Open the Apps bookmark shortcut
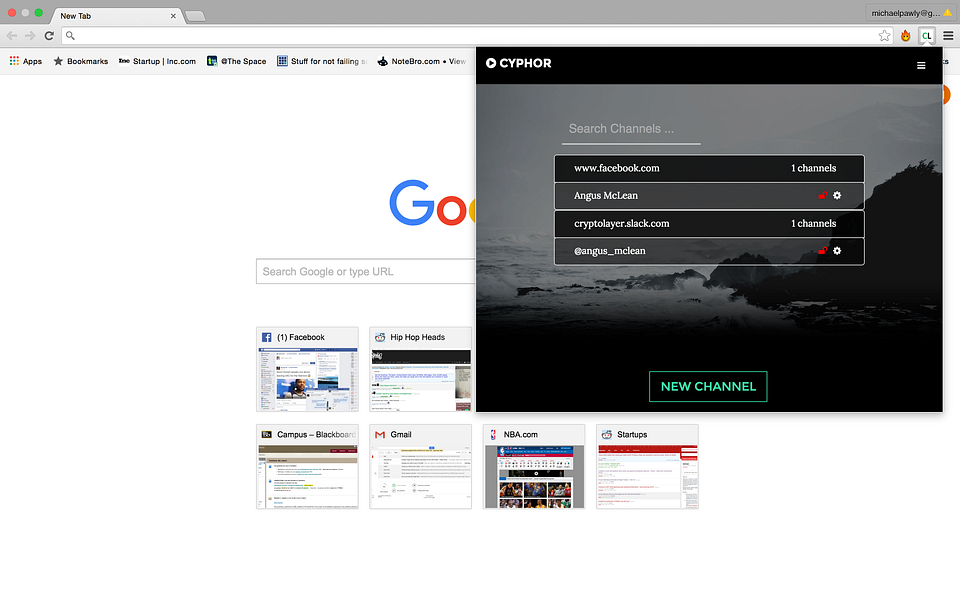The height and width of the screenshot is (600, 960). click(26, 61)
